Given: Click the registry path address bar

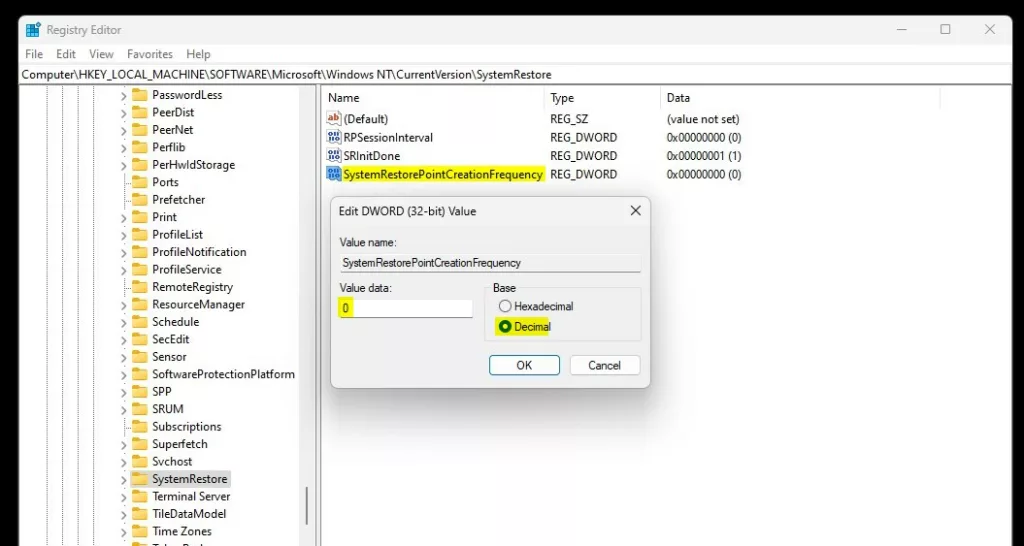Looking at the screenshot, I should [516, 74].
